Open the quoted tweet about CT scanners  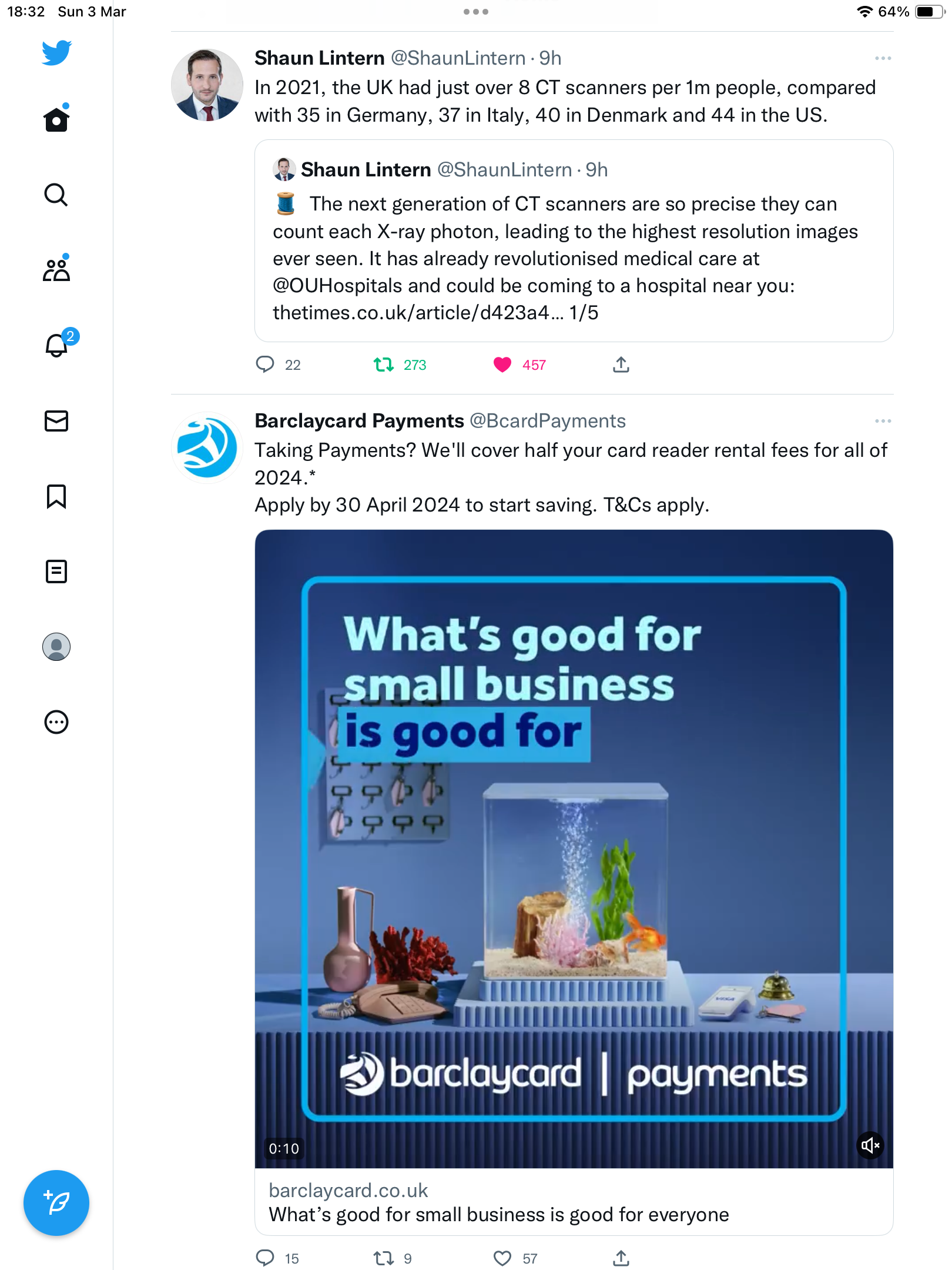(574, 241)
